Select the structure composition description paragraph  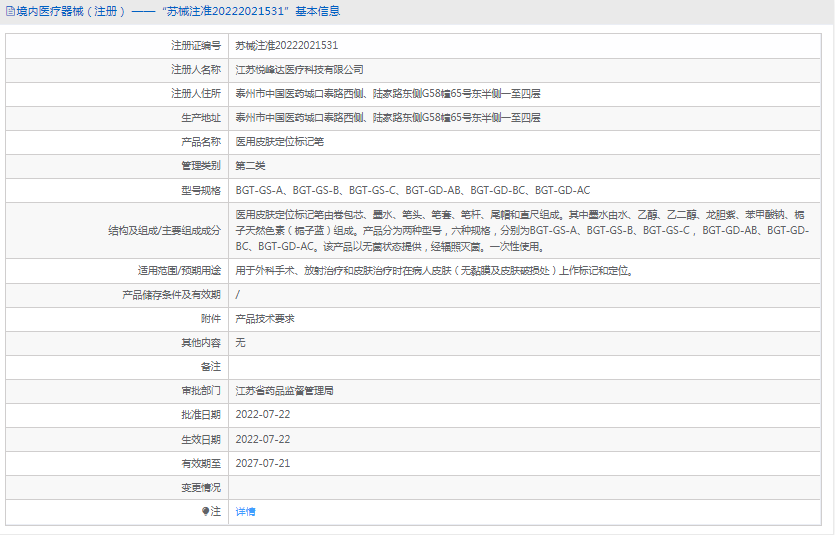pos(522,231)
